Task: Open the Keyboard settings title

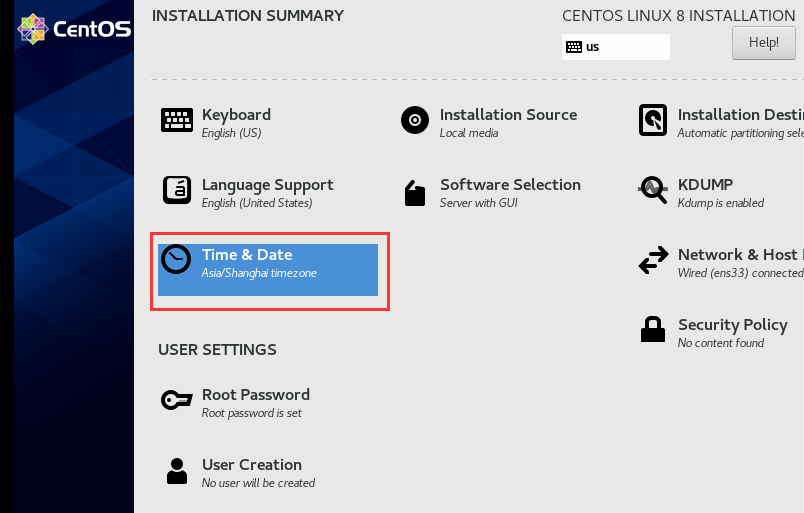Action: (x=236, y=115)
